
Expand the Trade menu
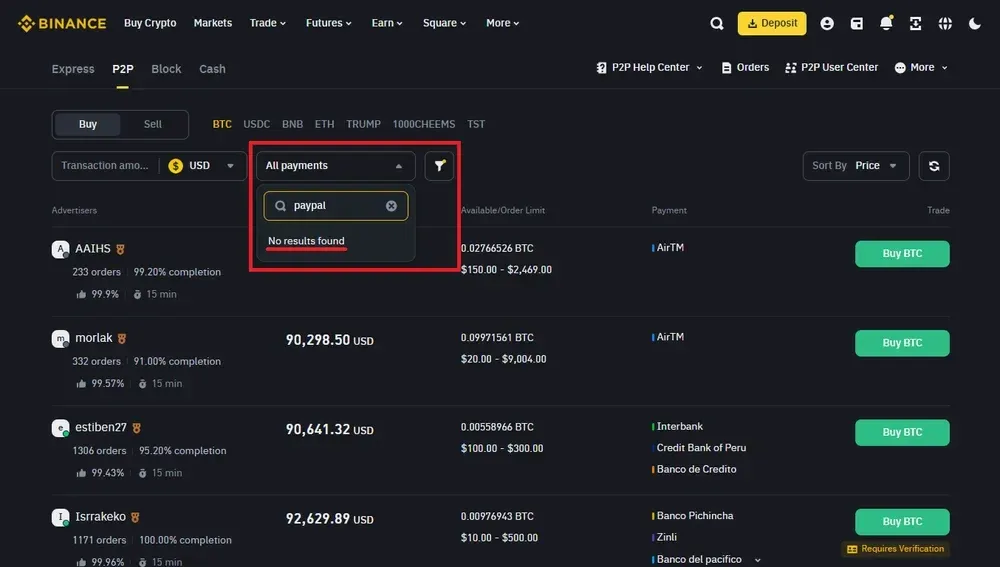pyautogui.click(x=268, y=23)
